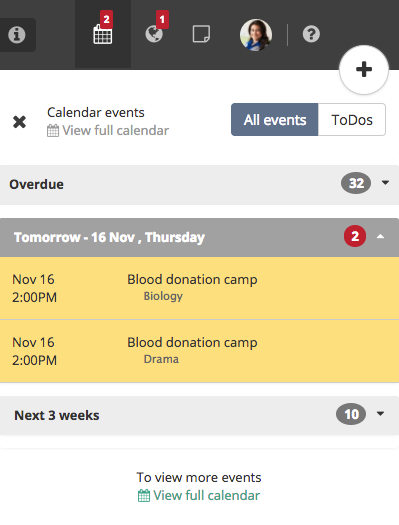This screenshot has width=399, height=525.
Task: Close the Calendar events panel
Action: pos(19,122)
